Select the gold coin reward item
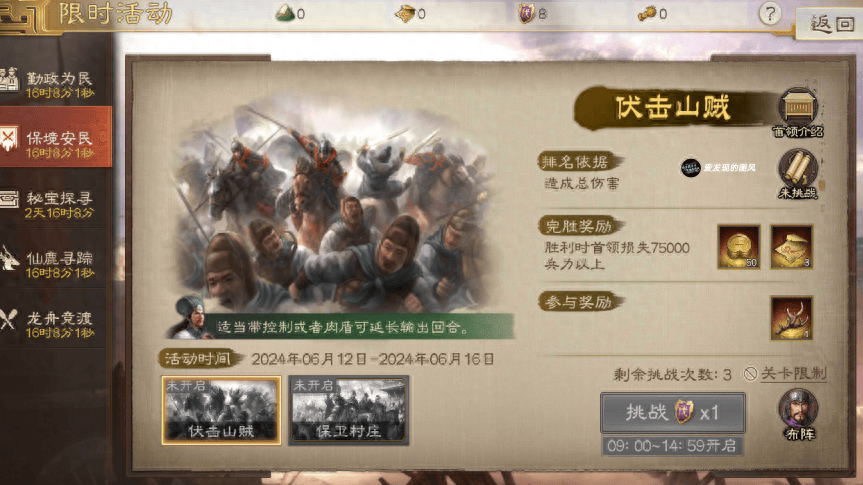Image resolution: width=863 pixels, height=485 pixels. tap(738, 246)
